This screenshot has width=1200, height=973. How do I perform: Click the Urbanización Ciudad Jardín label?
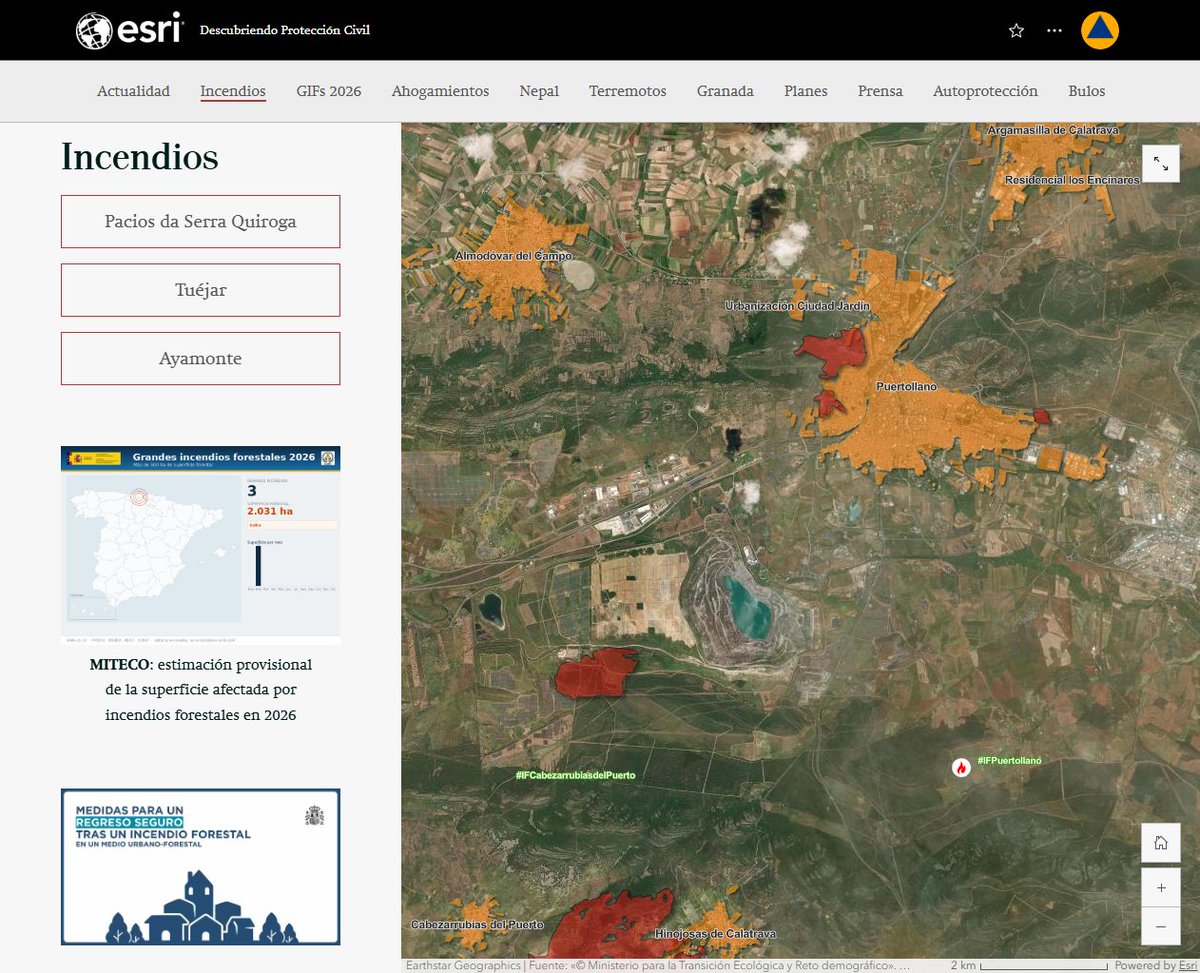[x=797, y=305]
